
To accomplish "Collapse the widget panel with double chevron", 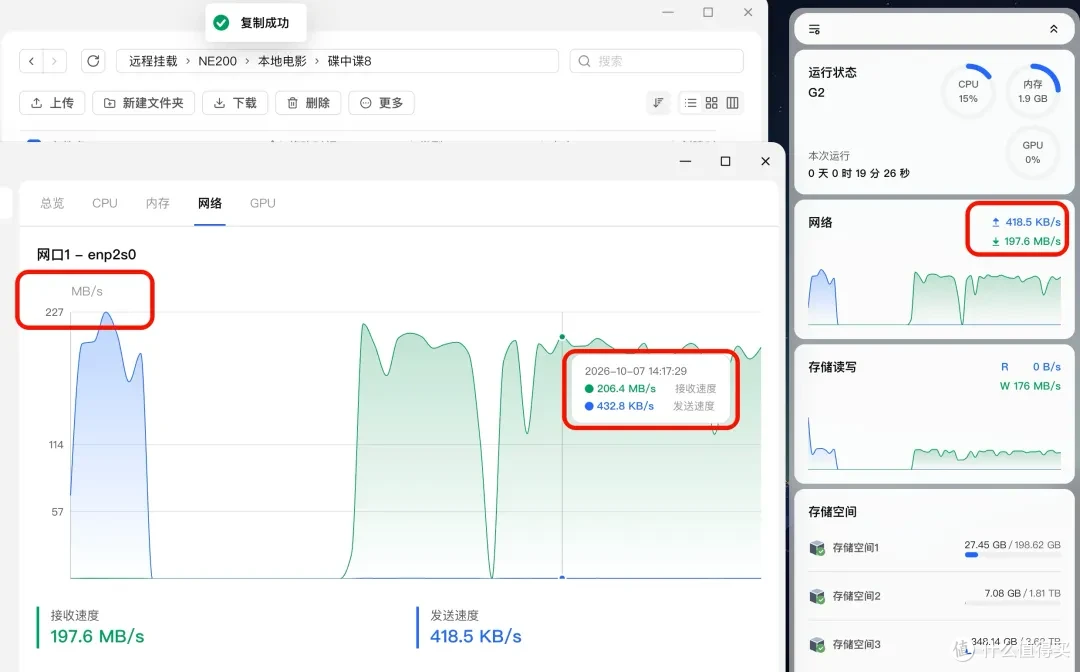I will click(x=1053, y=29).
